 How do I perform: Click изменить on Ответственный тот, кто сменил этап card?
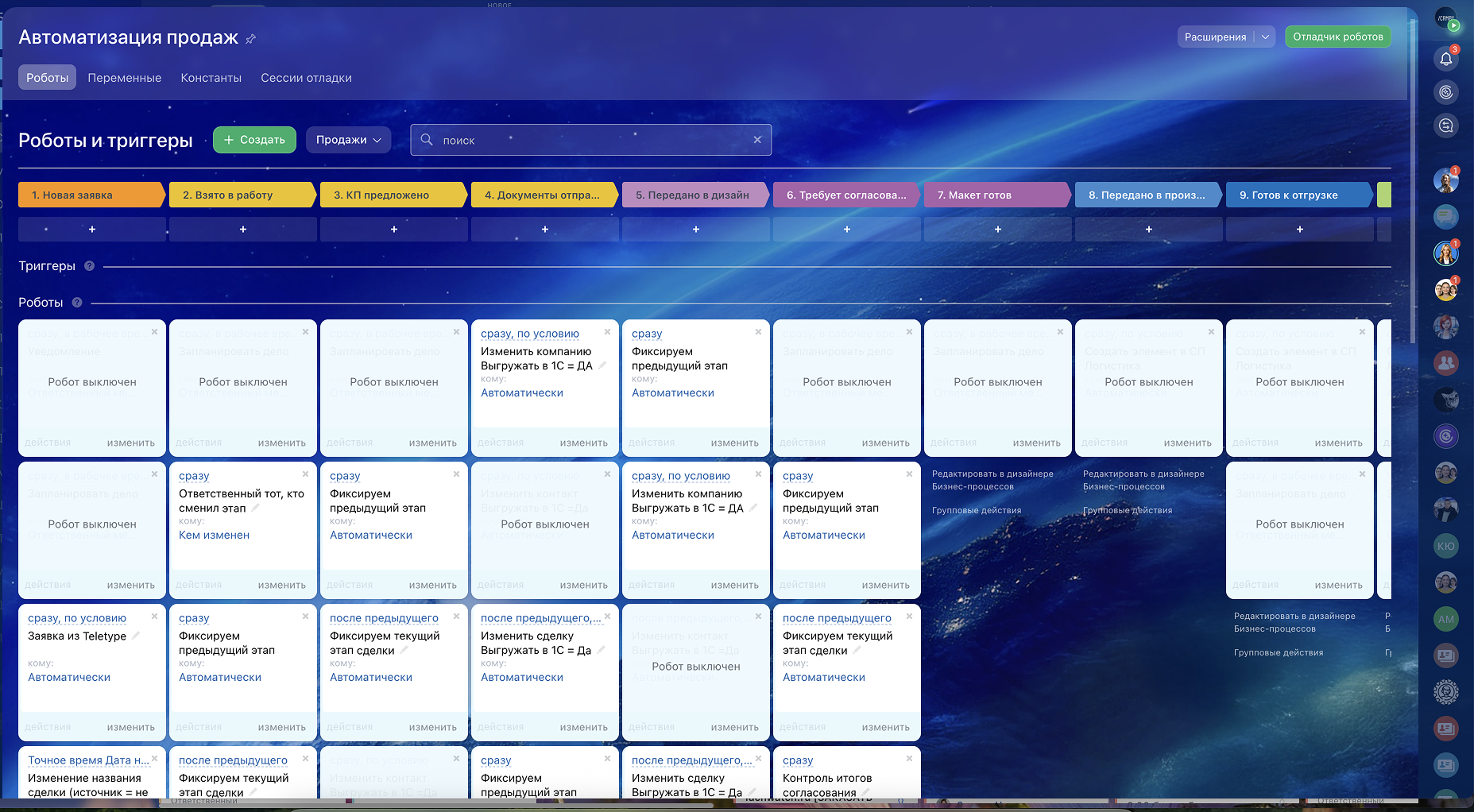point(282,585)
